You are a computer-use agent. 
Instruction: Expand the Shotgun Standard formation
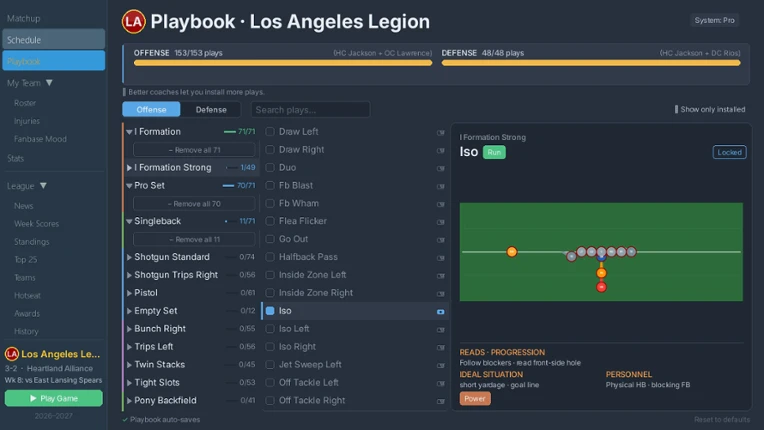[x=129, y=257]
